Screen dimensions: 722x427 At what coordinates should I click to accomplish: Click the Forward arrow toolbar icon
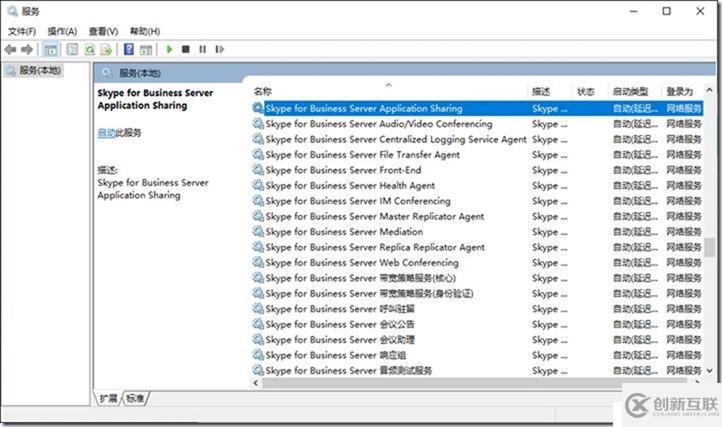click(27, 49)
